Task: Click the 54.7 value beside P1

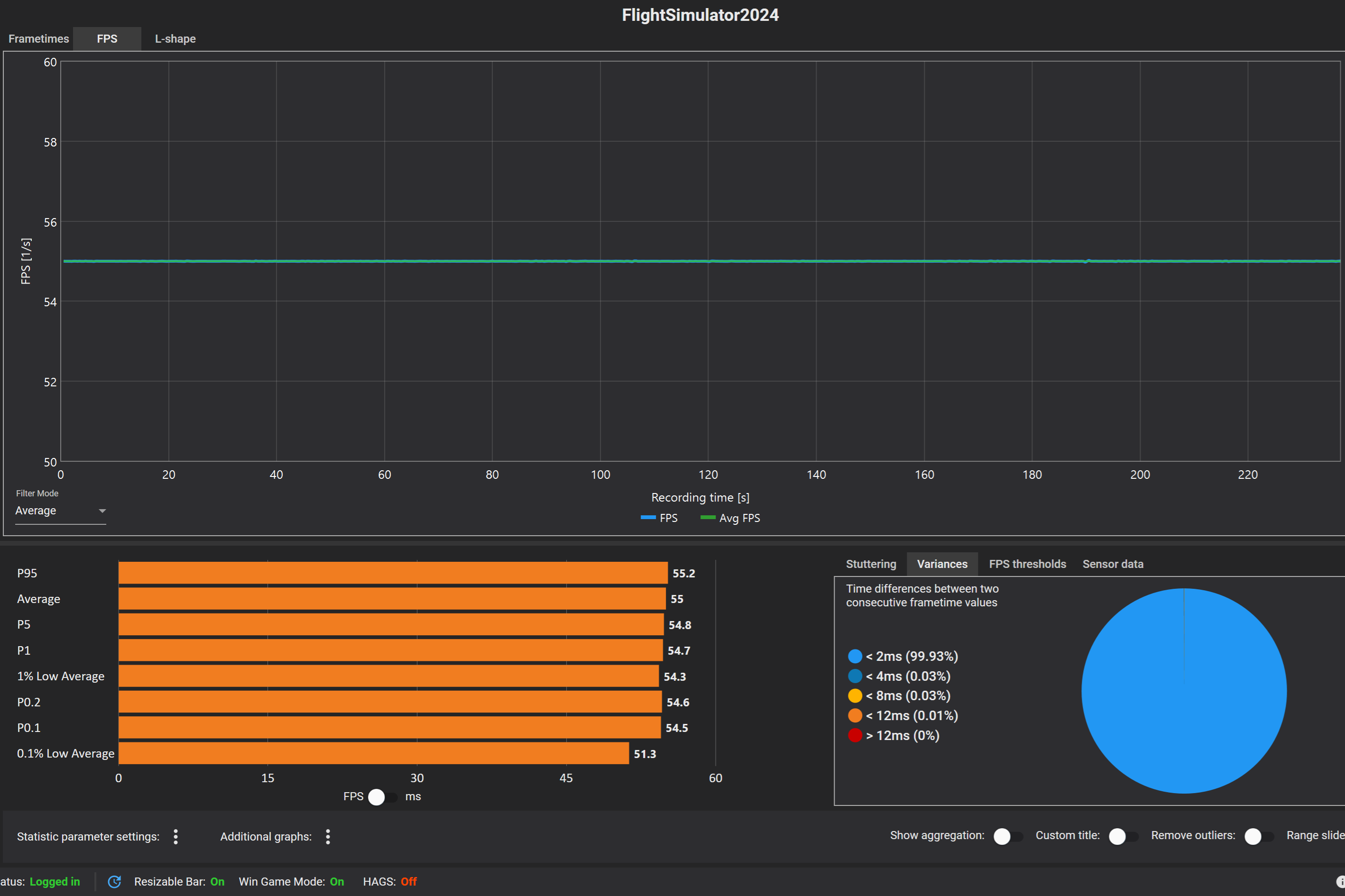Action: tap(679, 651)
